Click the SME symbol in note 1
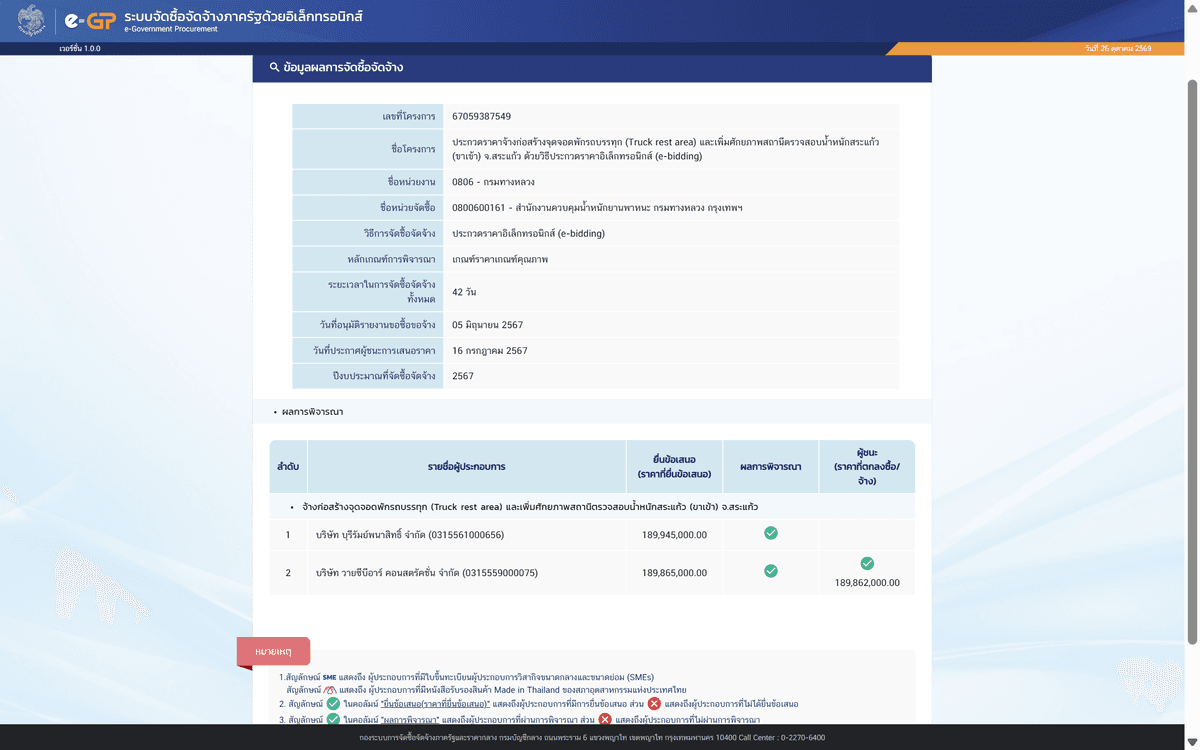The width and height of the screenshot is (1200, 750). [330, 677]
